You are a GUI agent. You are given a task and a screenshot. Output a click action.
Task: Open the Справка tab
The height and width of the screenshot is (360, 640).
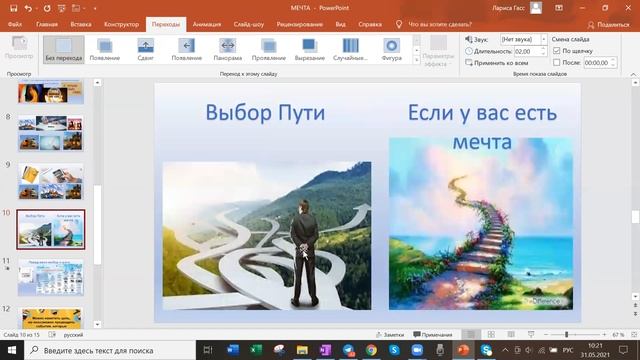[370, 24]
